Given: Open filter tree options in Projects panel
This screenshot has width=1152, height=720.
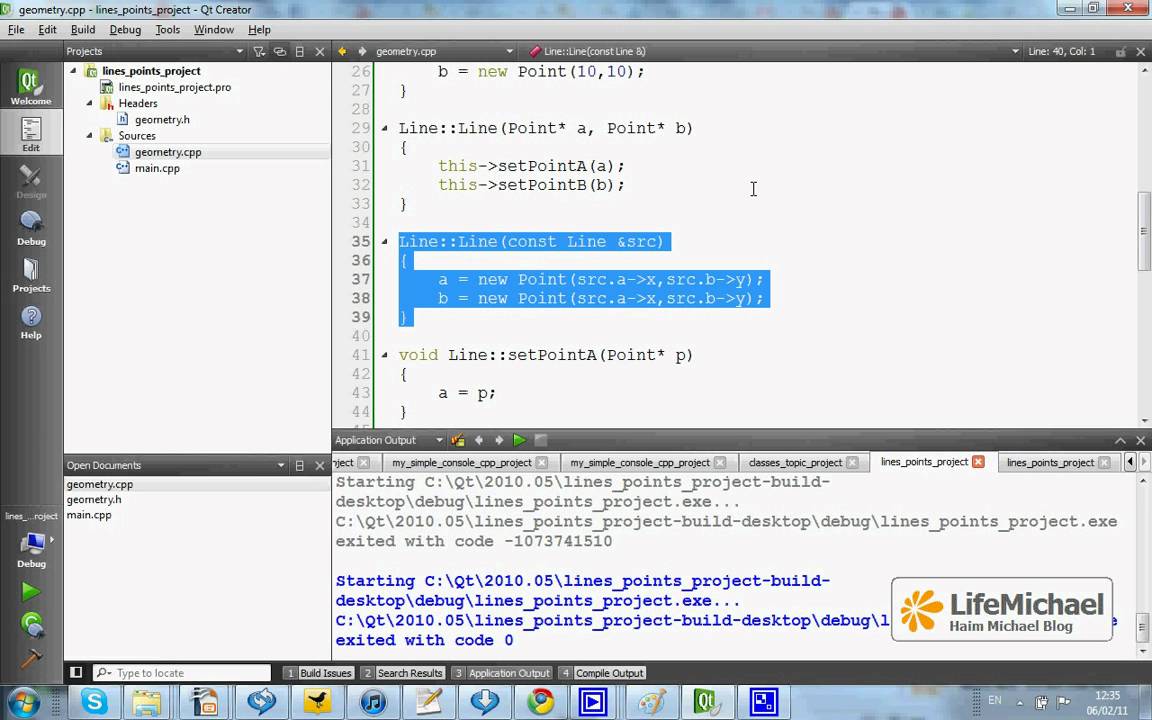Looking at the screenshot, I should point(259,51).
